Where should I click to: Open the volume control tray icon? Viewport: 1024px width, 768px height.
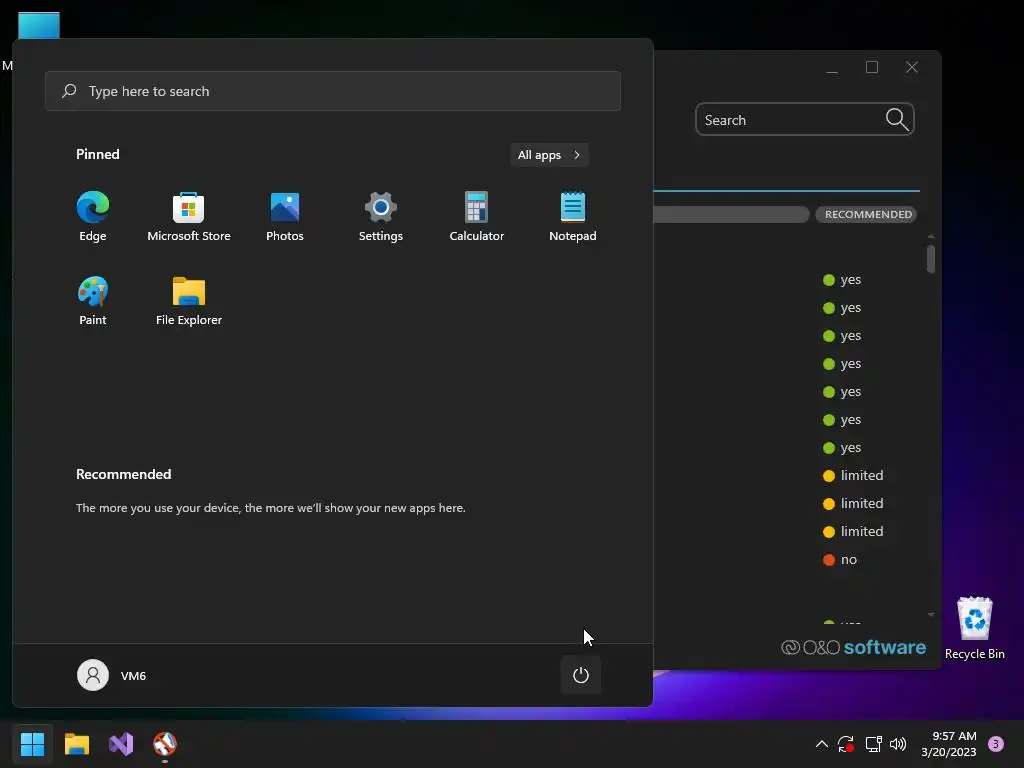point(898,744)
